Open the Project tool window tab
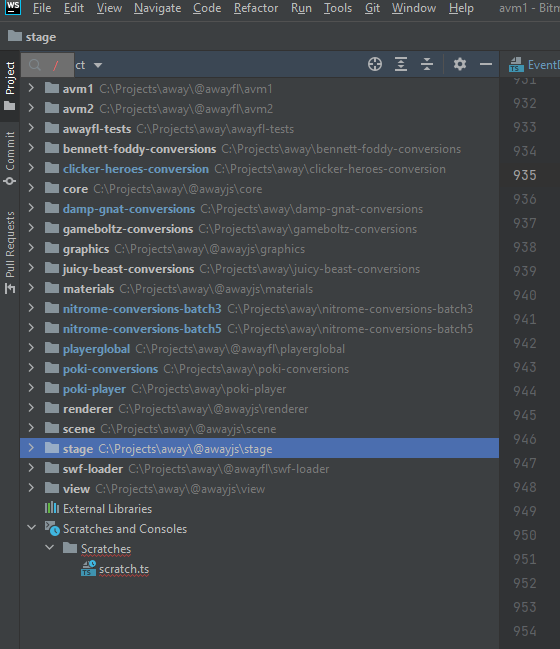 [x=10, y=86]
